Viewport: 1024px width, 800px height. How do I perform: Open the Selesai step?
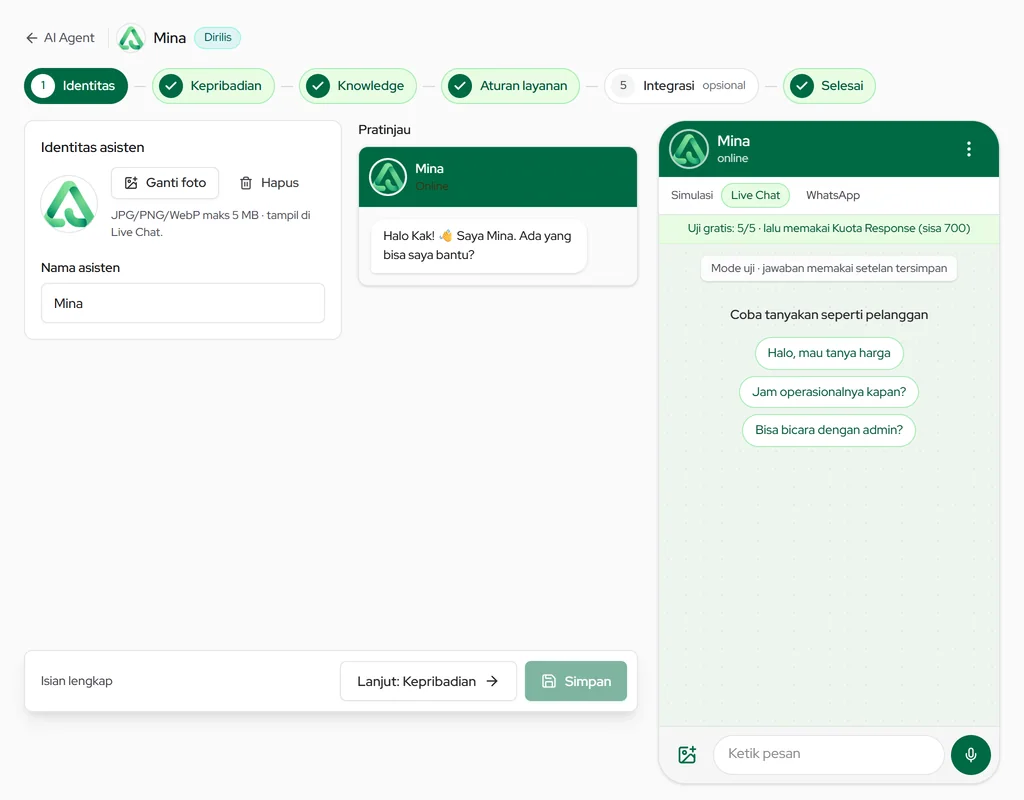pos(829,86)
